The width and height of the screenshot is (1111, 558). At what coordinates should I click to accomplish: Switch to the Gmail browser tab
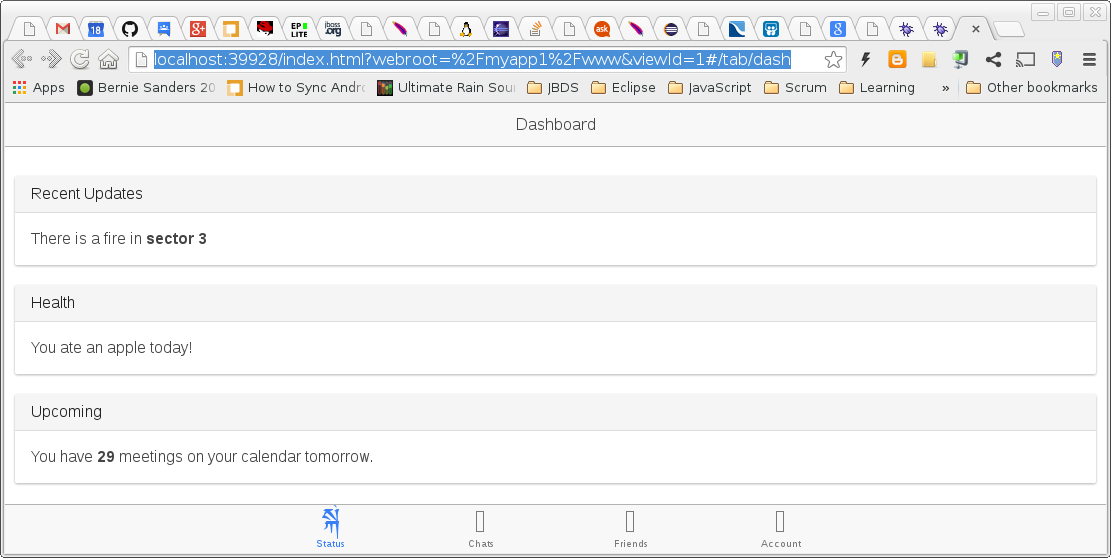click(x=62, y=29)
